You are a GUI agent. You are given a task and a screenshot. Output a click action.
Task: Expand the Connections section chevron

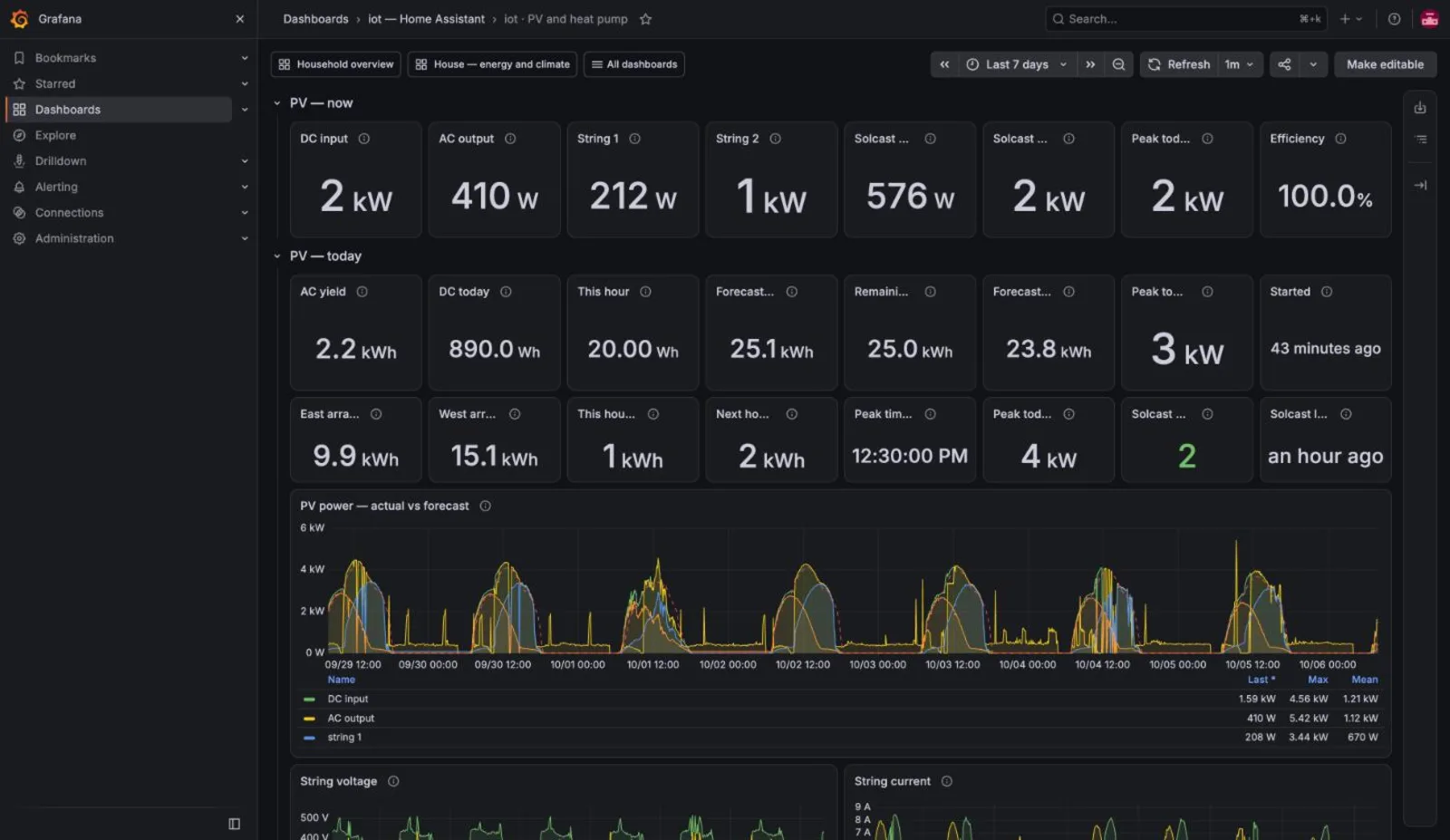click(x=245, y=213)
